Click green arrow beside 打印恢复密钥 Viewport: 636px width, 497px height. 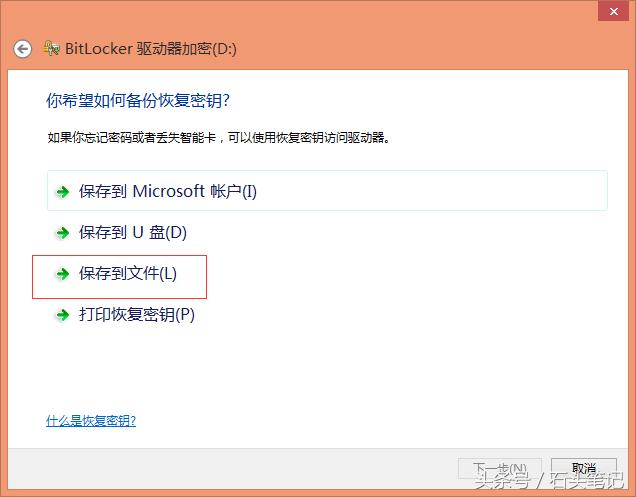coord(63,315)
